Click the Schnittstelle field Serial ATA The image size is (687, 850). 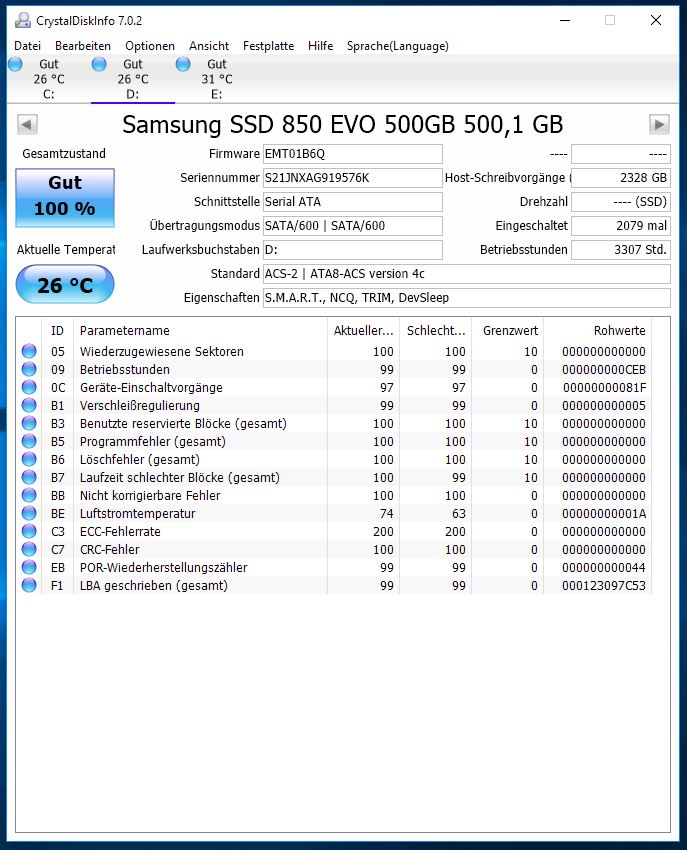point(353,202)
